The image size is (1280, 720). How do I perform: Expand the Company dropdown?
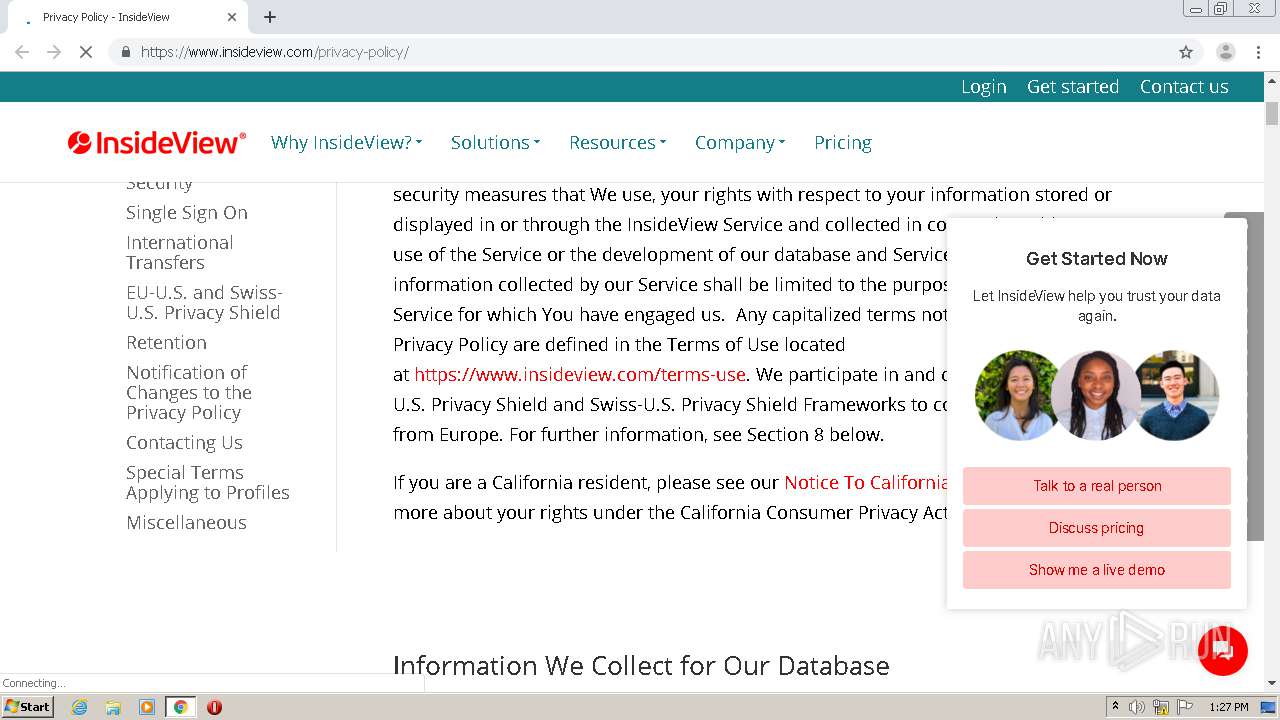(740, 143)
